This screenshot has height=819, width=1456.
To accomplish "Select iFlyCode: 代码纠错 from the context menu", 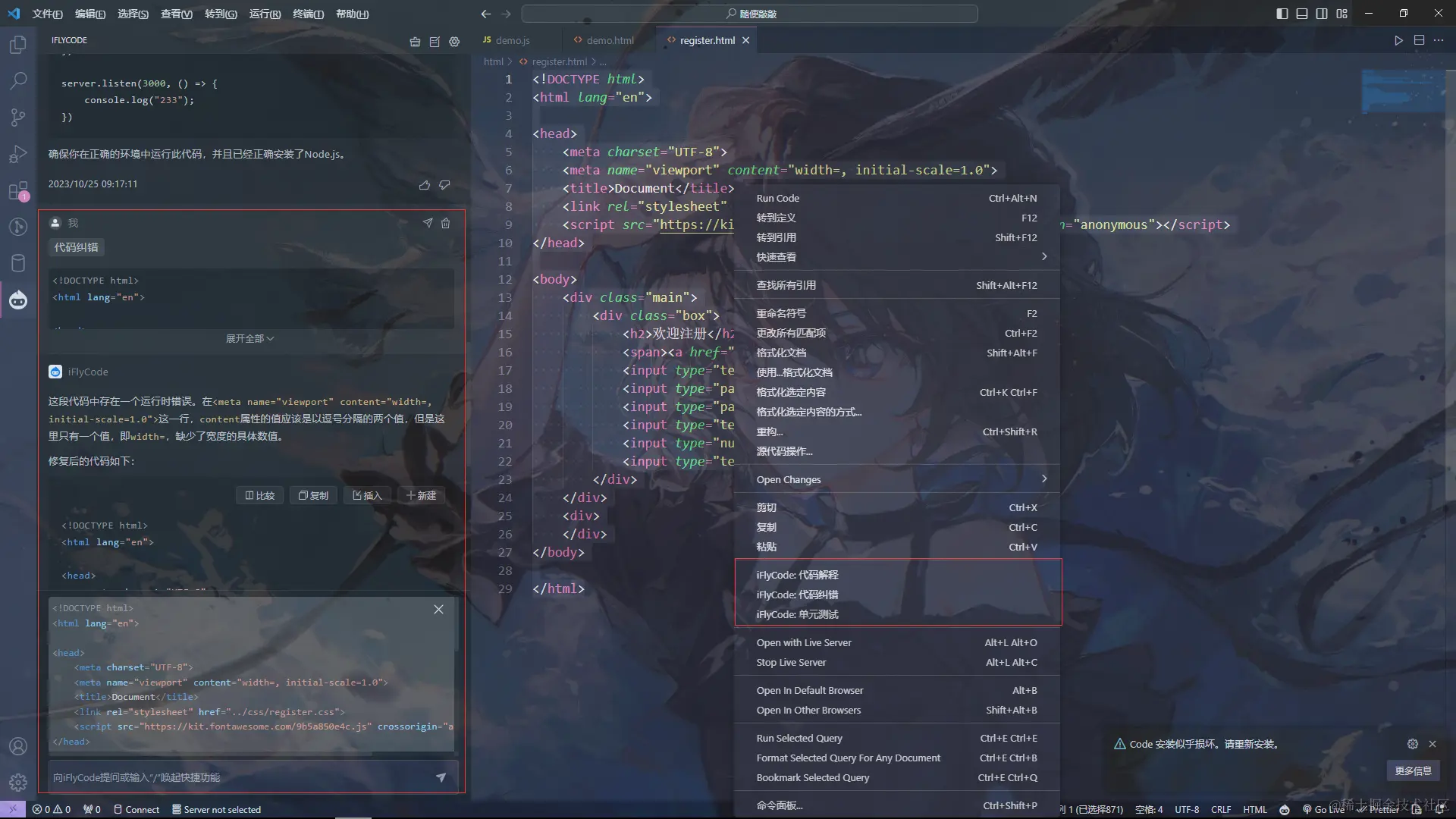I will [x=797, y=595].
